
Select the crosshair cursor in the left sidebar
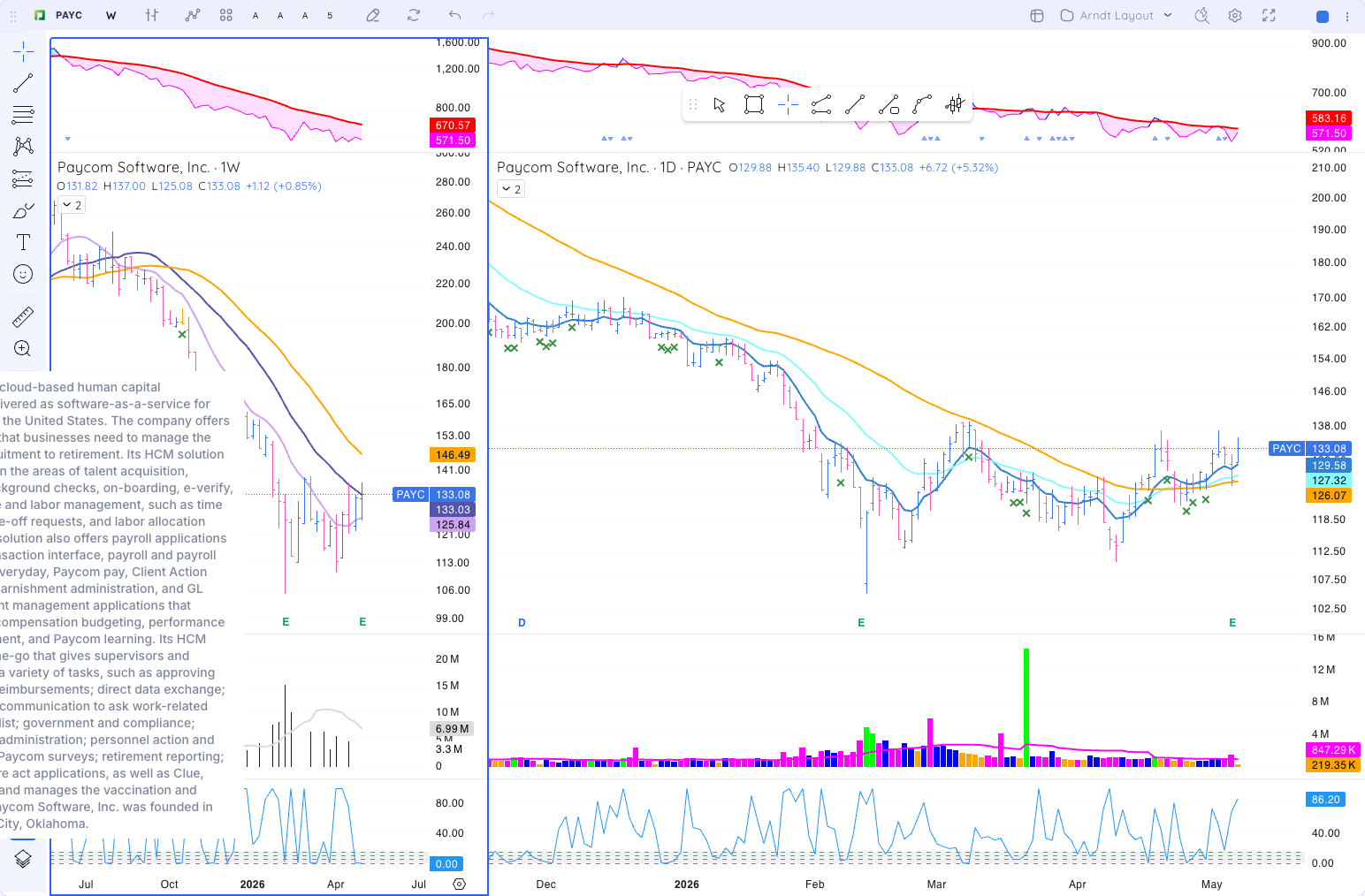click(23, 52)
